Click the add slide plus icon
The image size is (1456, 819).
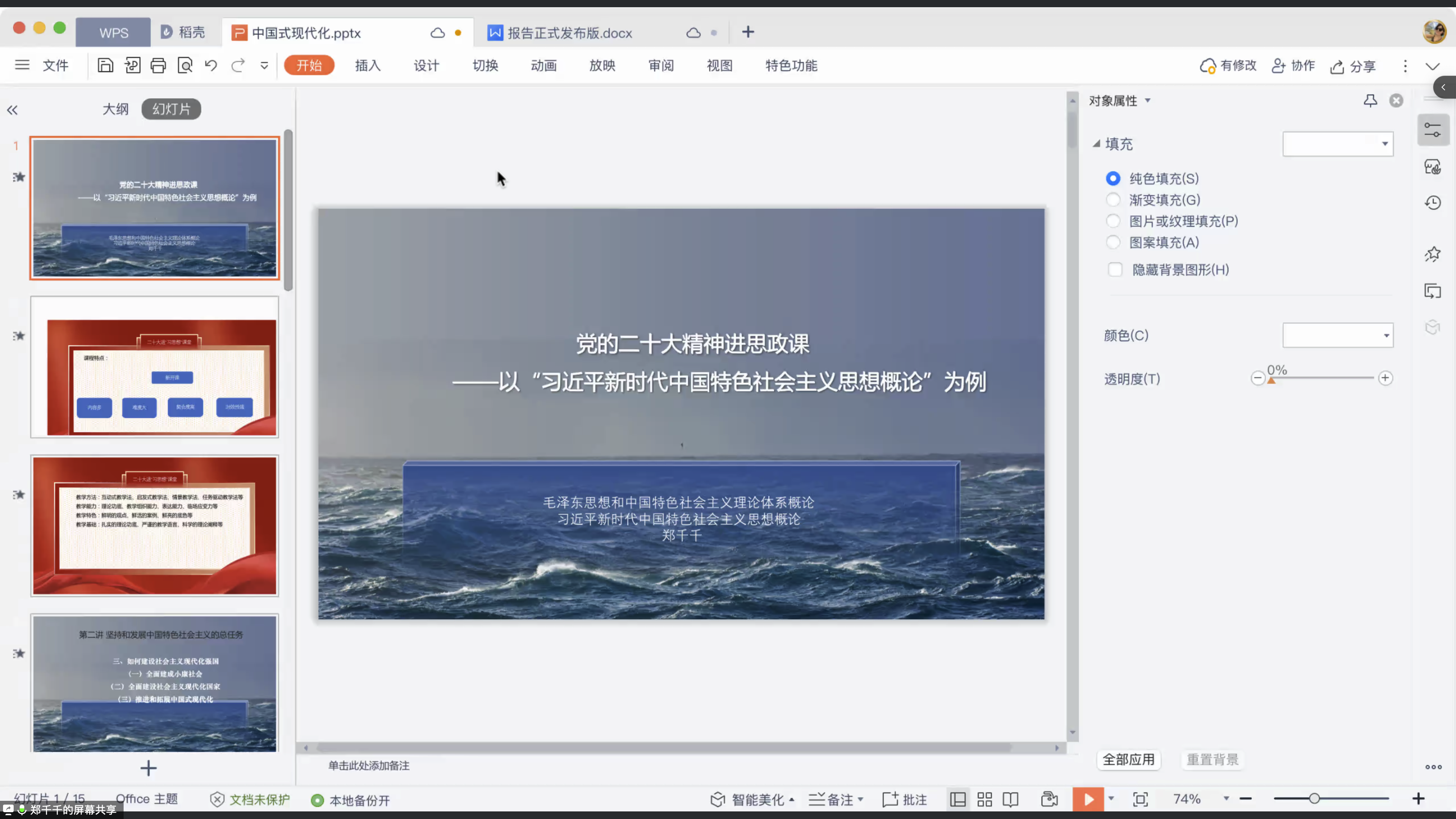coord(148,768)
